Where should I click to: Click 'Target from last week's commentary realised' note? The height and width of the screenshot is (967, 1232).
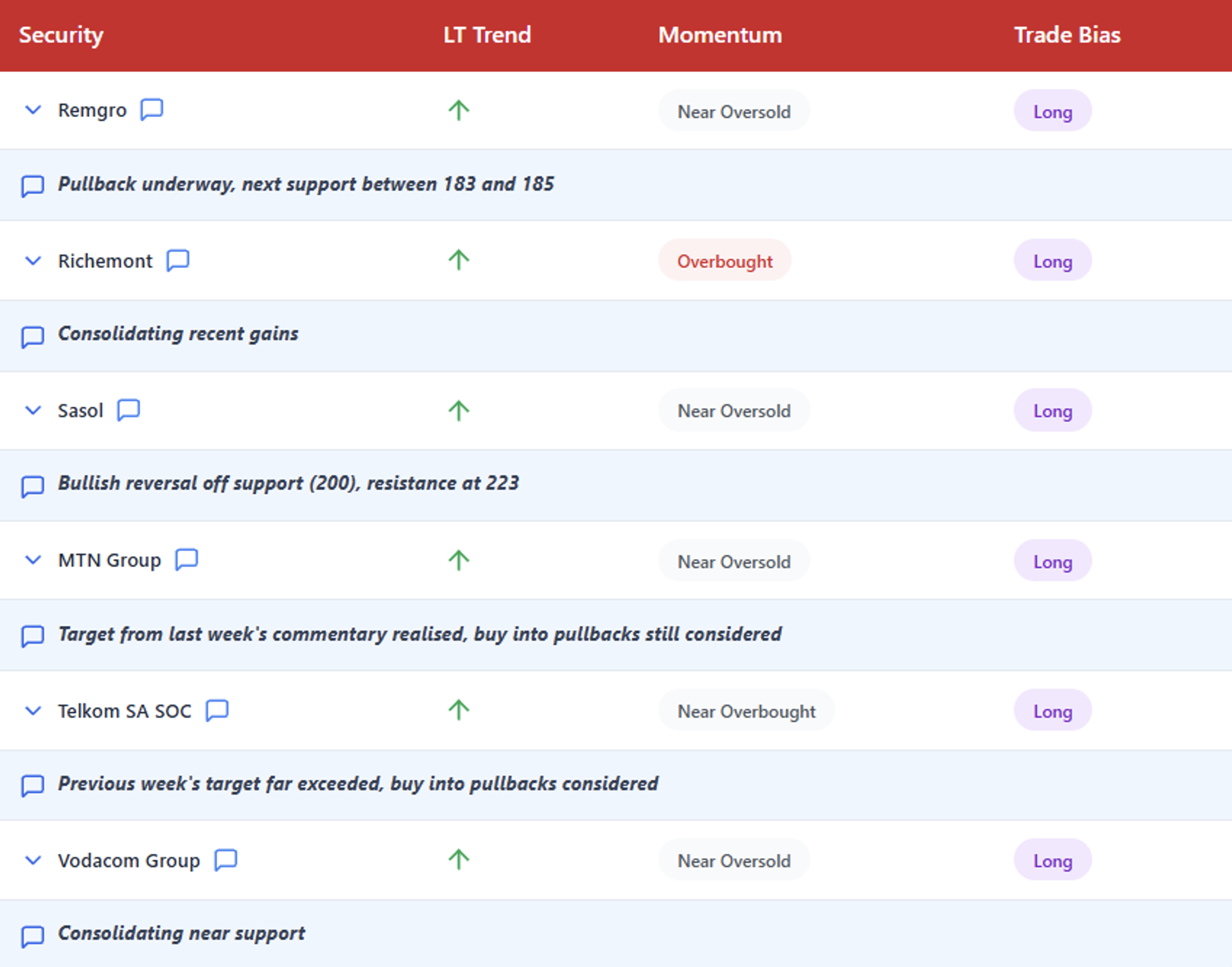419,634
